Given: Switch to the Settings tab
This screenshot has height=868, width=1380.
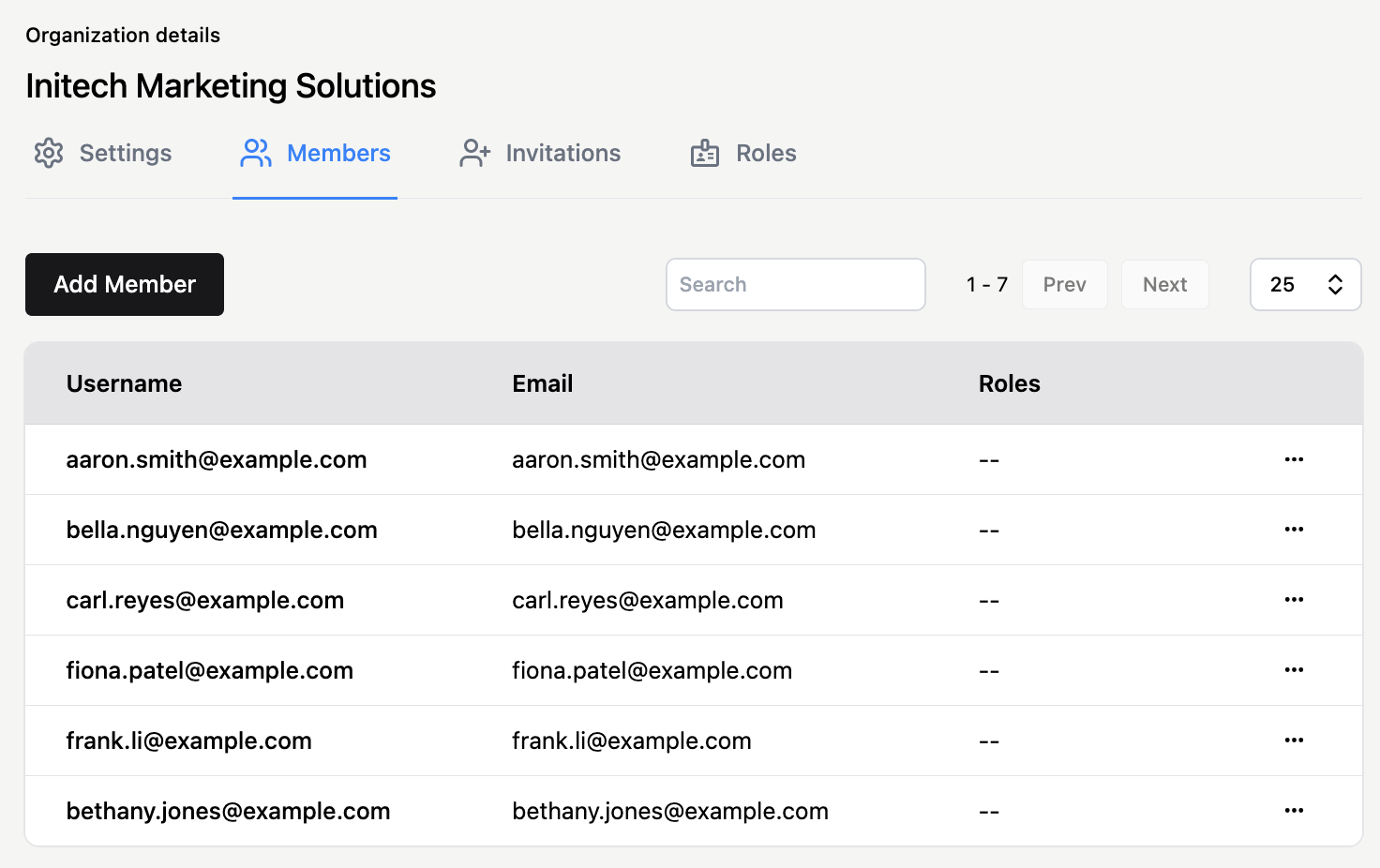Looking at the screenshot, I should [125, 153].
